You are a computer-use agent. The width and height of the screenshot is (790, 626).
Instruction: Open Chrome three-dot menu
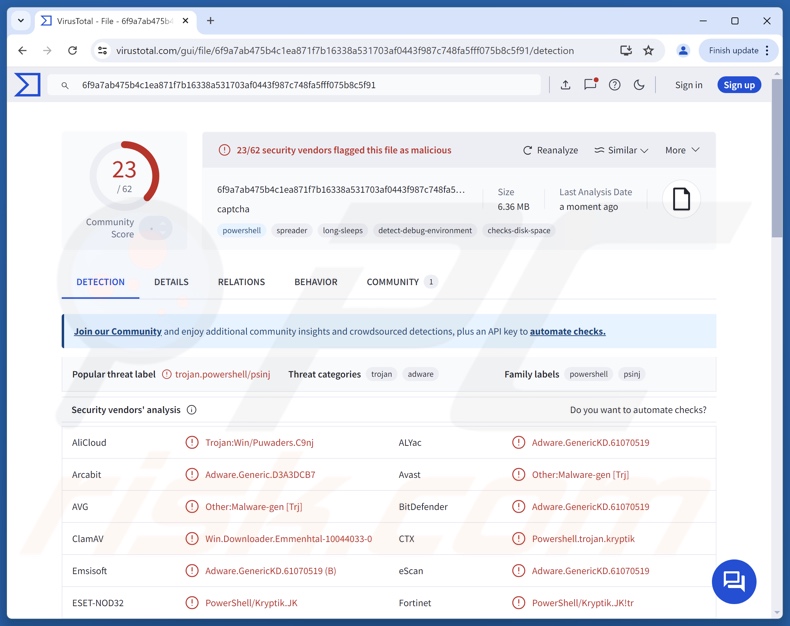click(x=767, y=50)
